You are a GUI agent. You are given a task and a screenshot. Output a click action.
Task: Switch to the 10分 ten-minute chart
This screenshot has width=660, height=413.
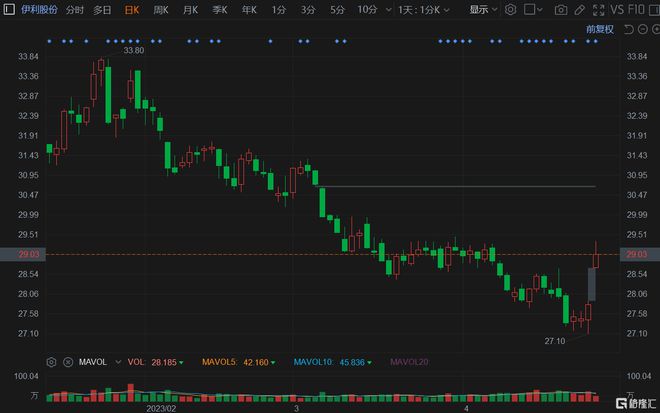367,10
